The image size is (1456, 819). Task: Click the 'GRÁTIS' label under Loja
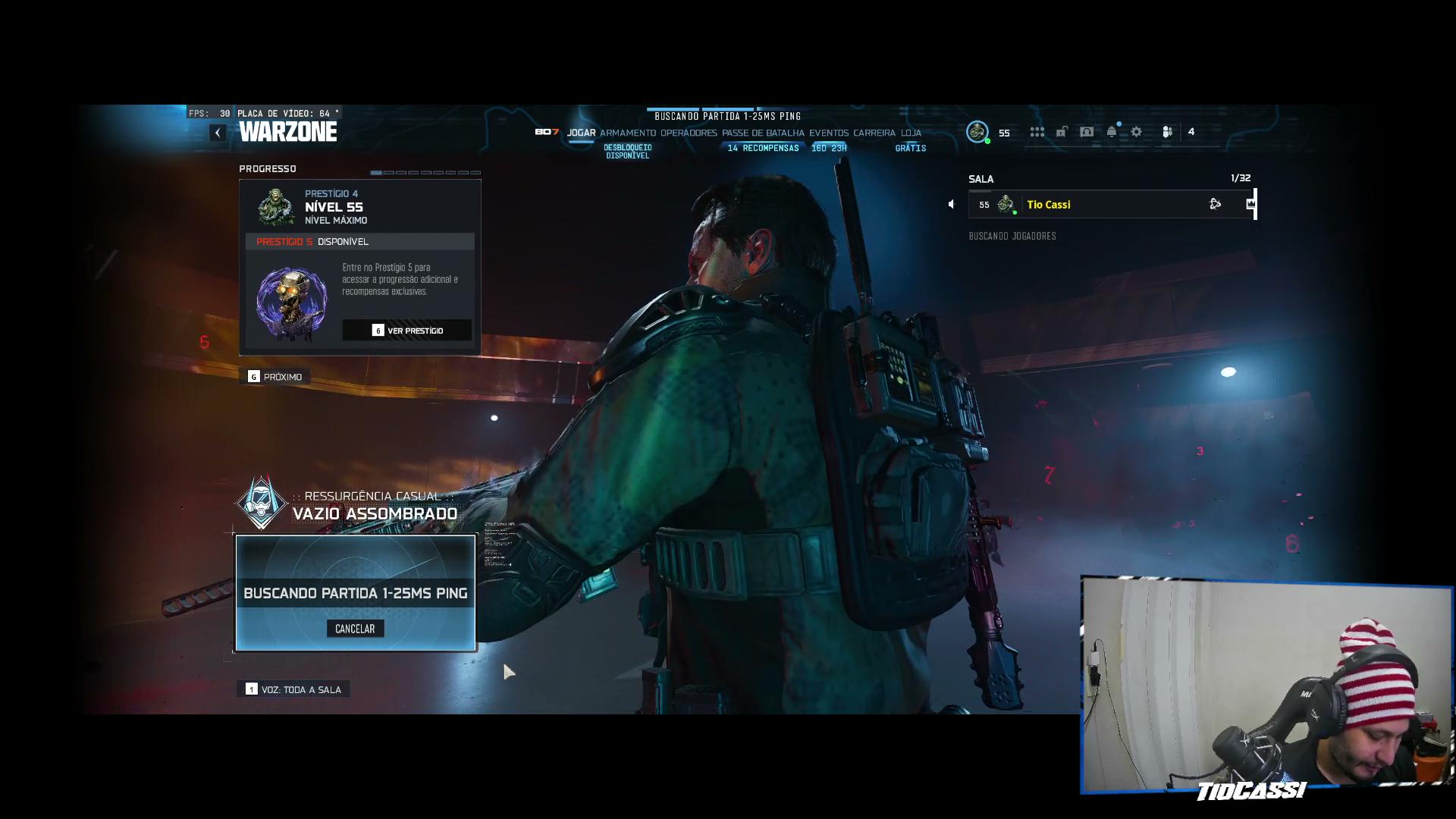coord(911,149)
